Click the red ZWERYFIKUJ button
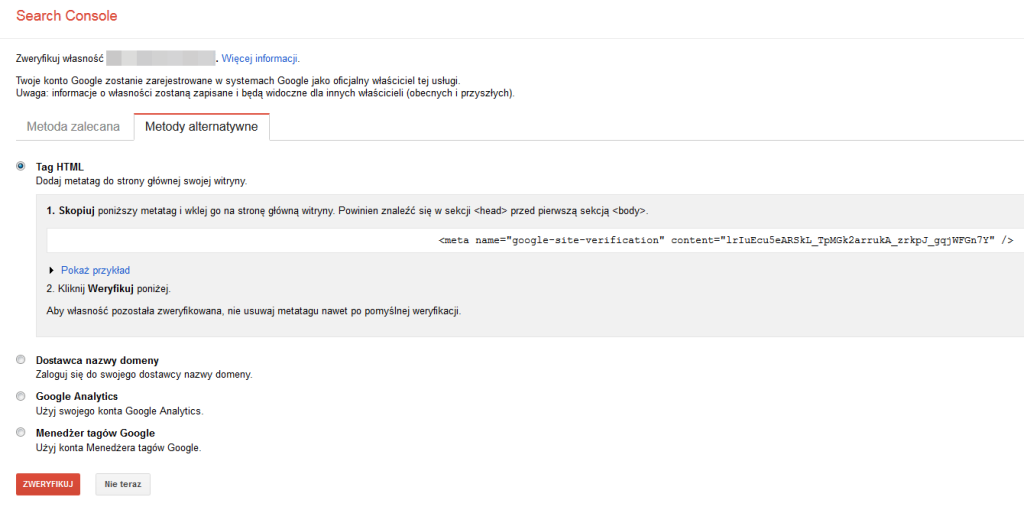 point(48,485)
